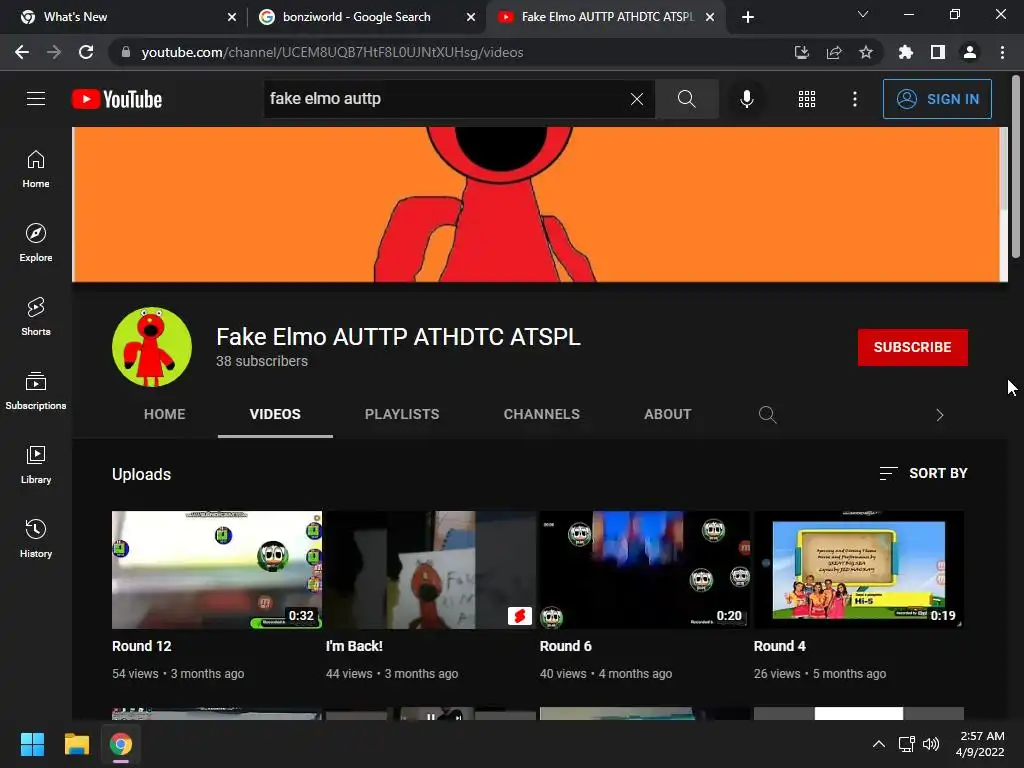Screen dimensions: 1024x768
Task: Open Chrome tab search dropdown arrow
Action: click(x=863, y=14)
